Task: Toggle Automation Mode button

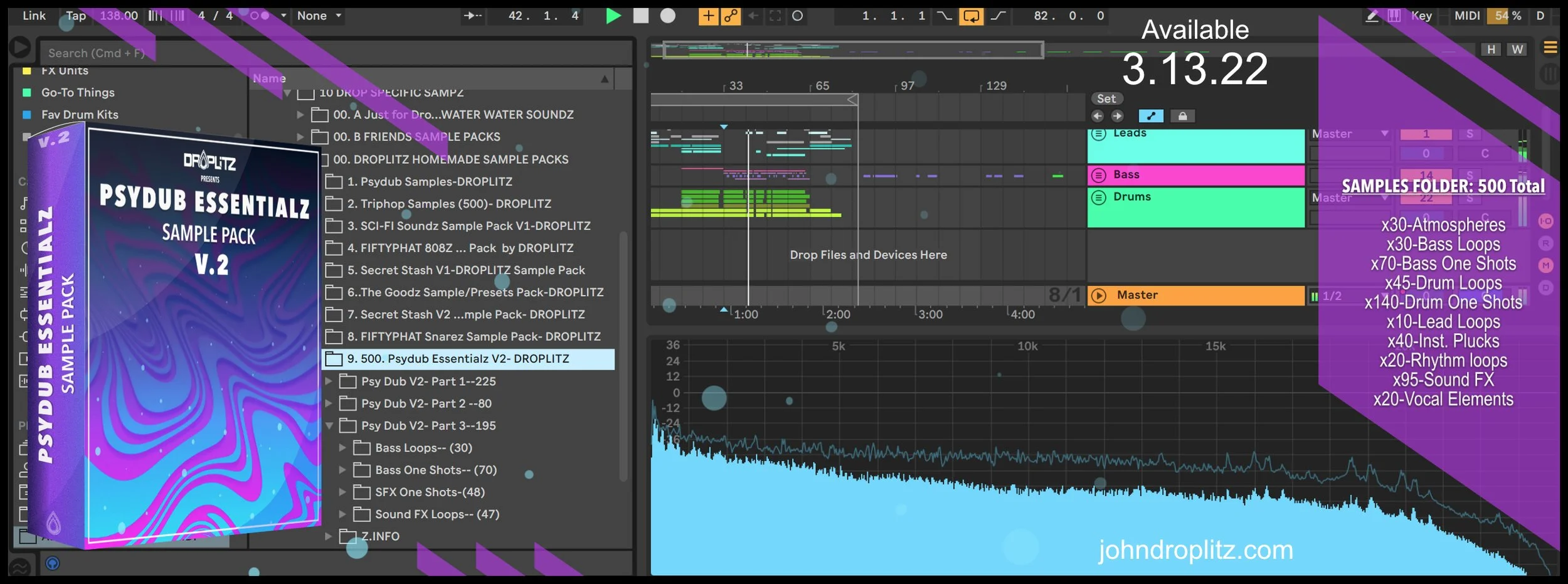Action: coord(1151,116)
